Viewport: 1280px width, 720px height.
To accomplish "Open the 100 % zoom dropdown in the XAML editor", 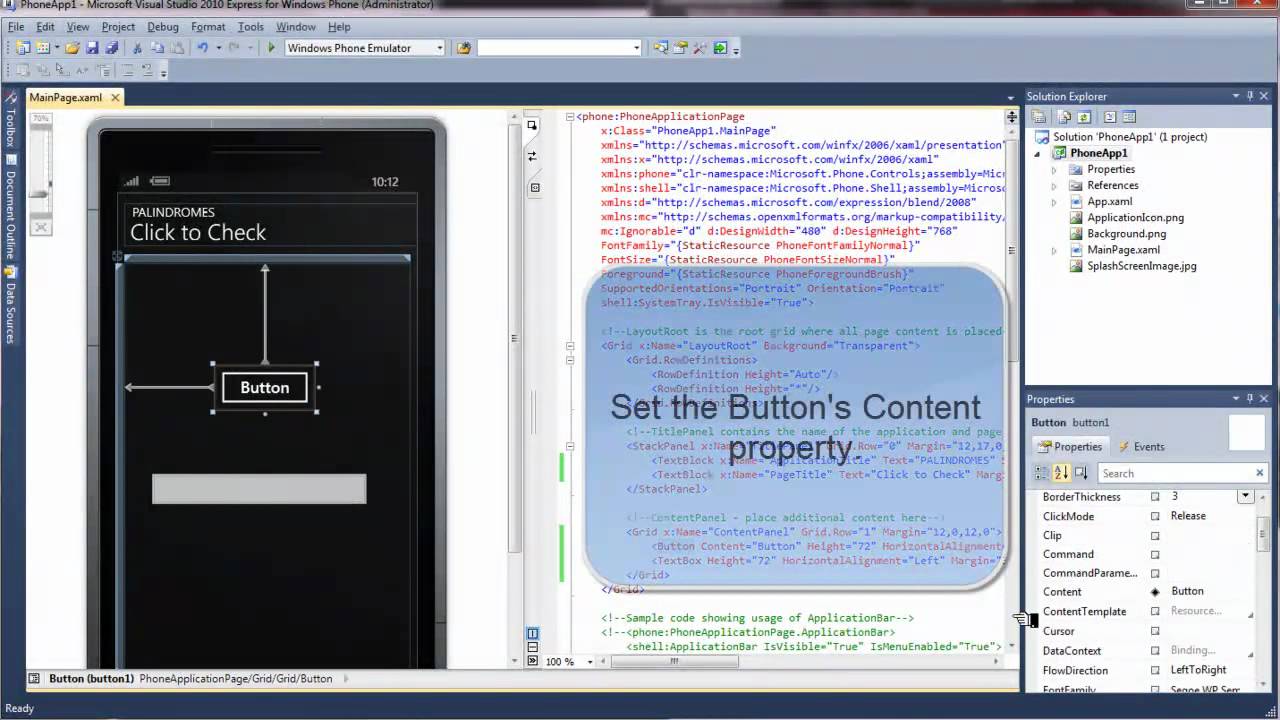I will [x=590, y=661].
